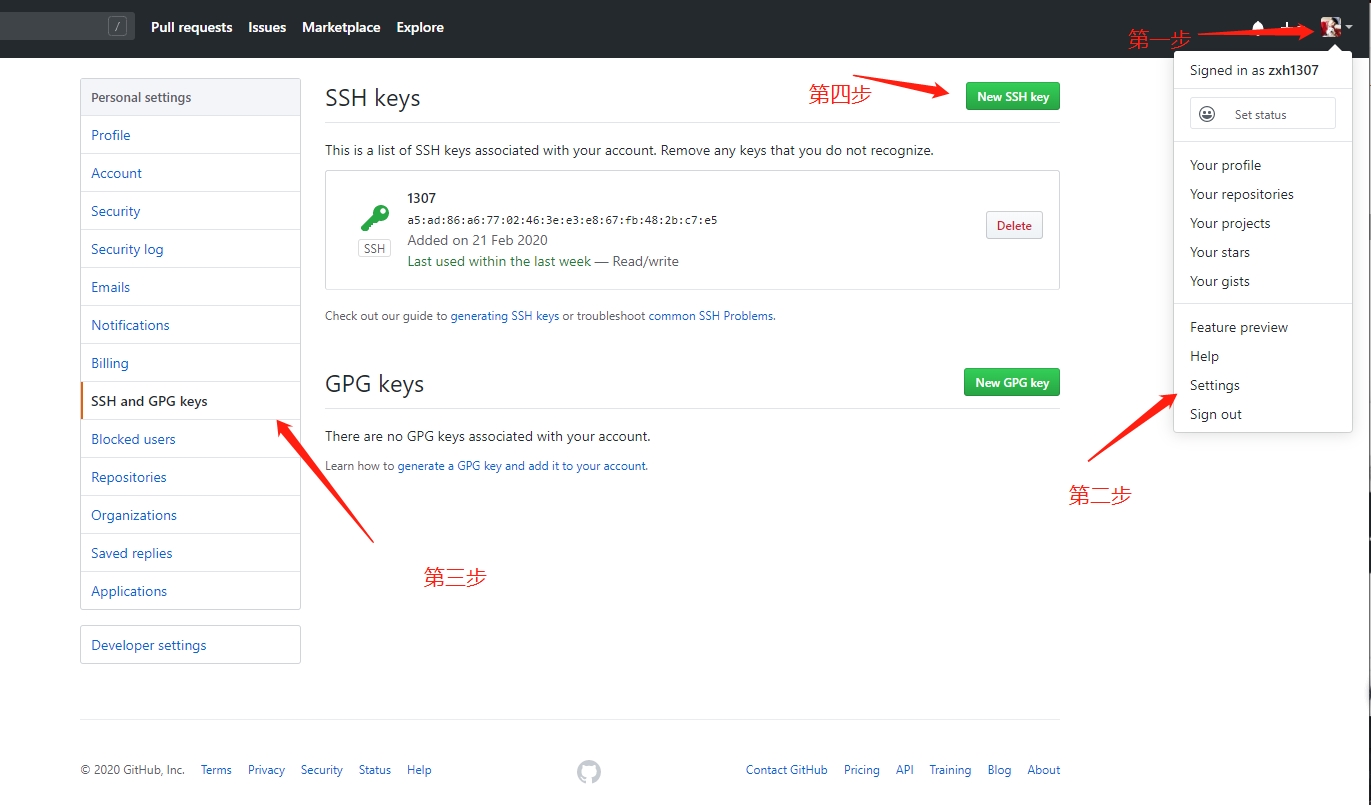Click the SSH key title 1307

click(422, 198)
